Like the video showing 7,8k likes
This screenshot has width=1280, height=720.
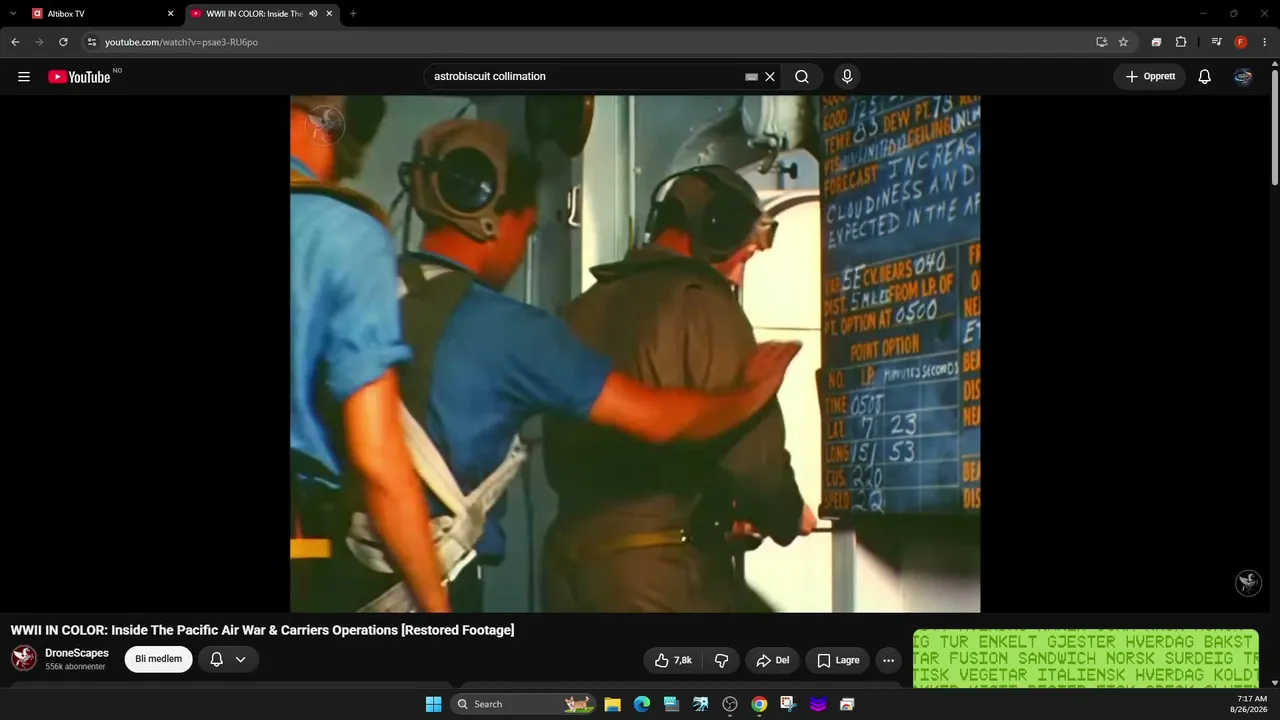[673, 660]
